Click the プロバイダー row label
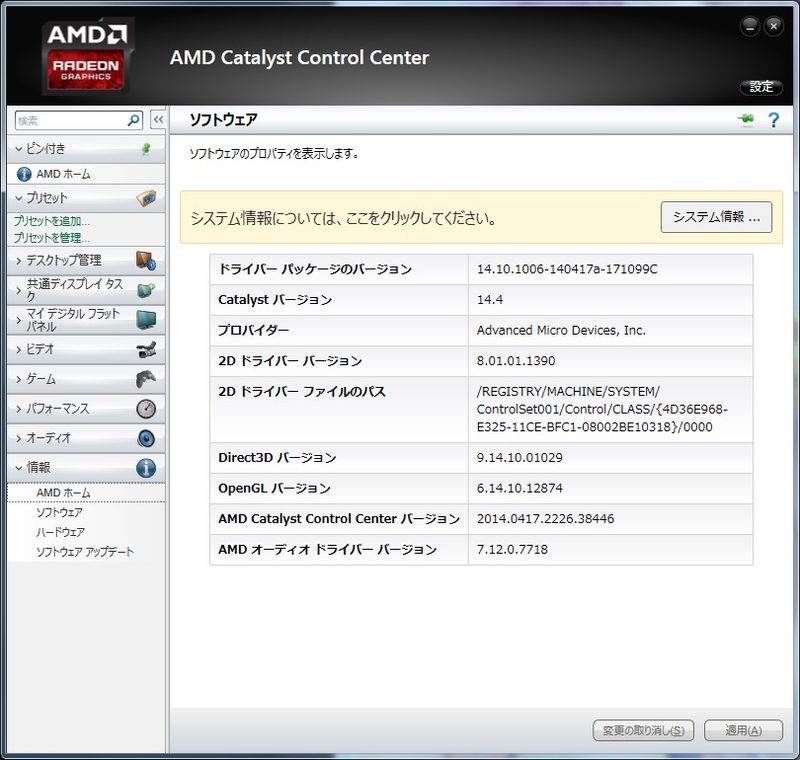800x760 pixels. [254, 331]
